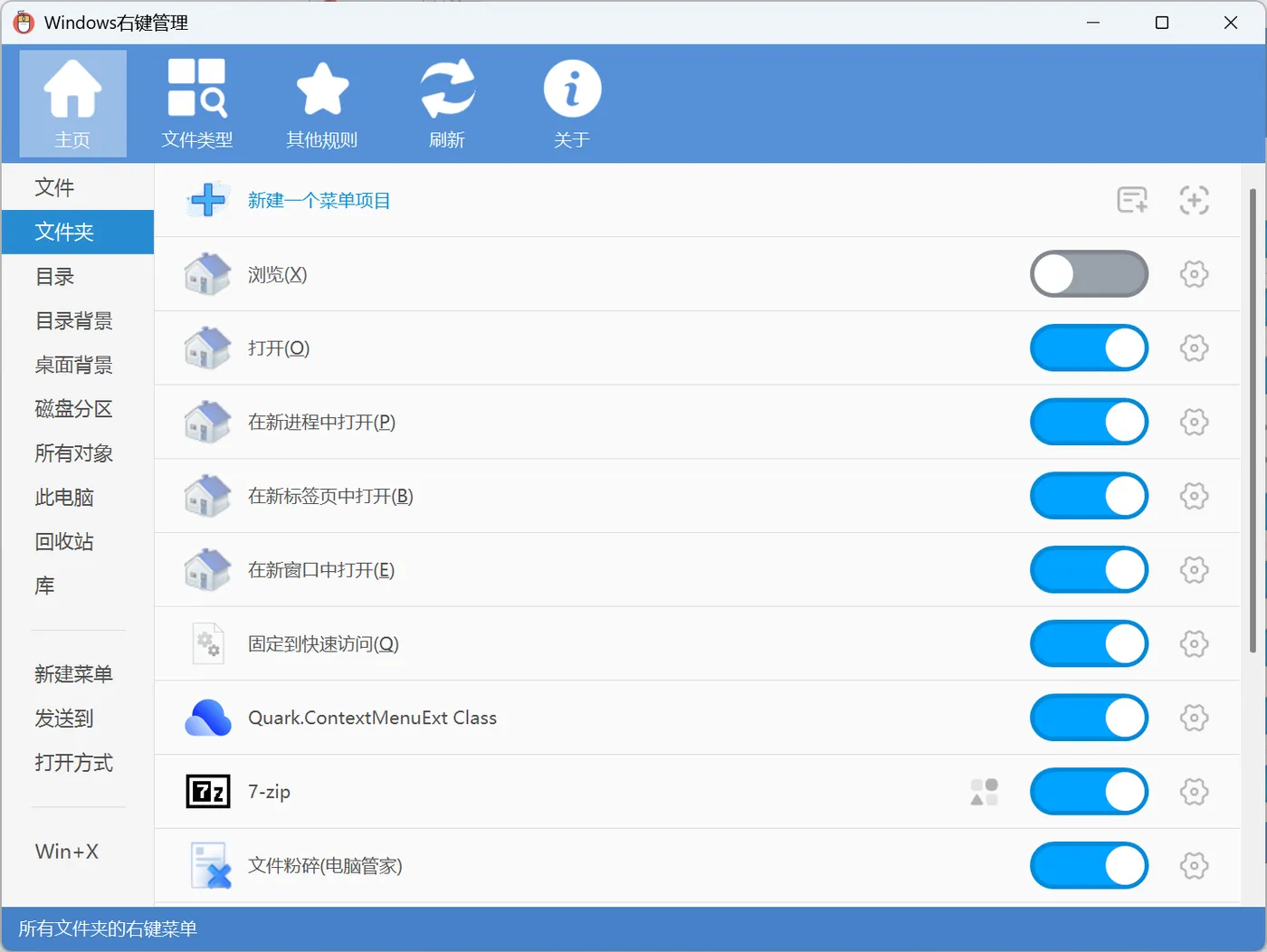Choose 所有对象 in the sidebar

coord(78,453)
